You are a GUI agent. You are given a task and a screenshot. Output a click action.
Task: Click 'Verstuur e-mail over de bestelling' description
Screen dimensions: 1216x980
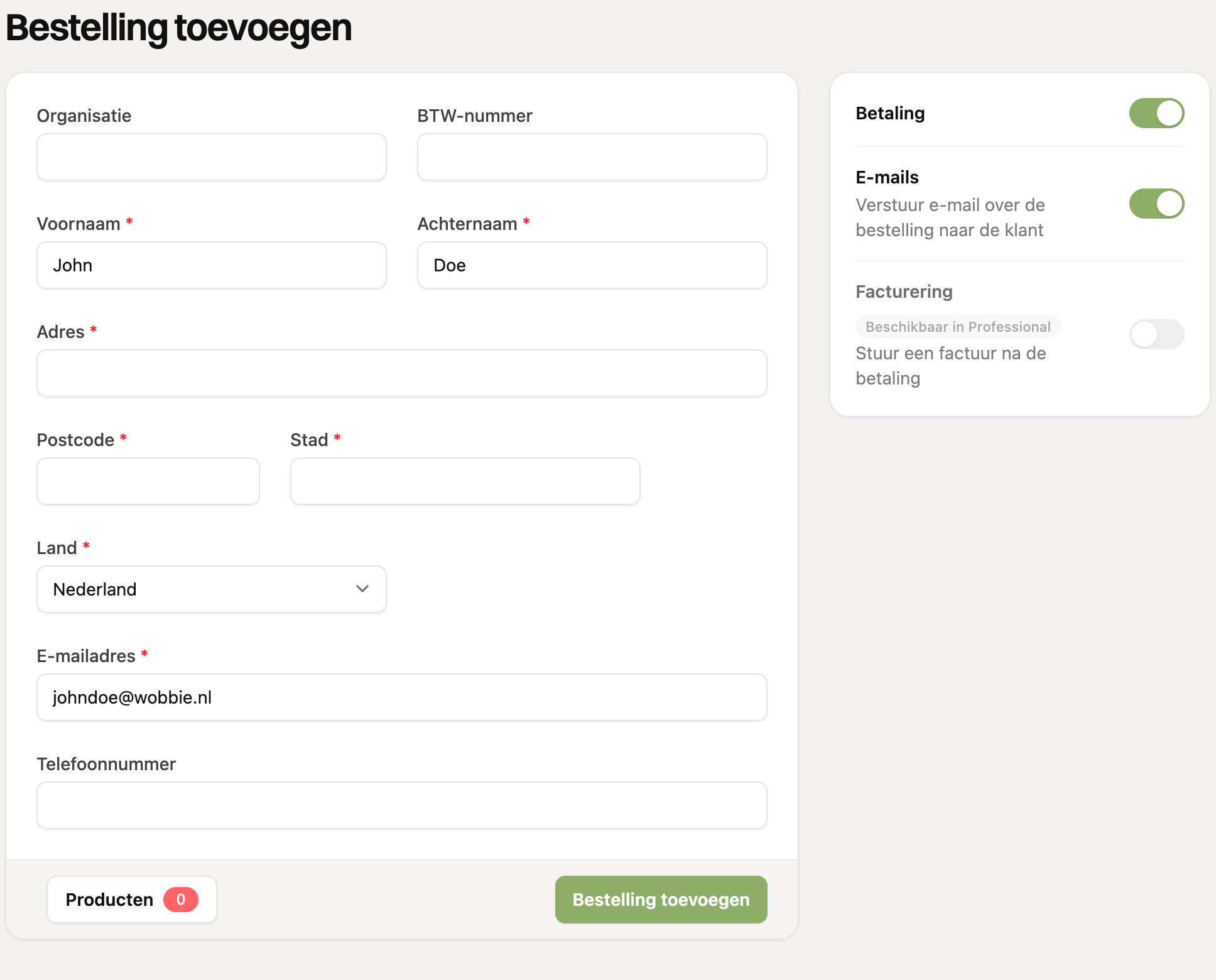(x=950, y=217)
